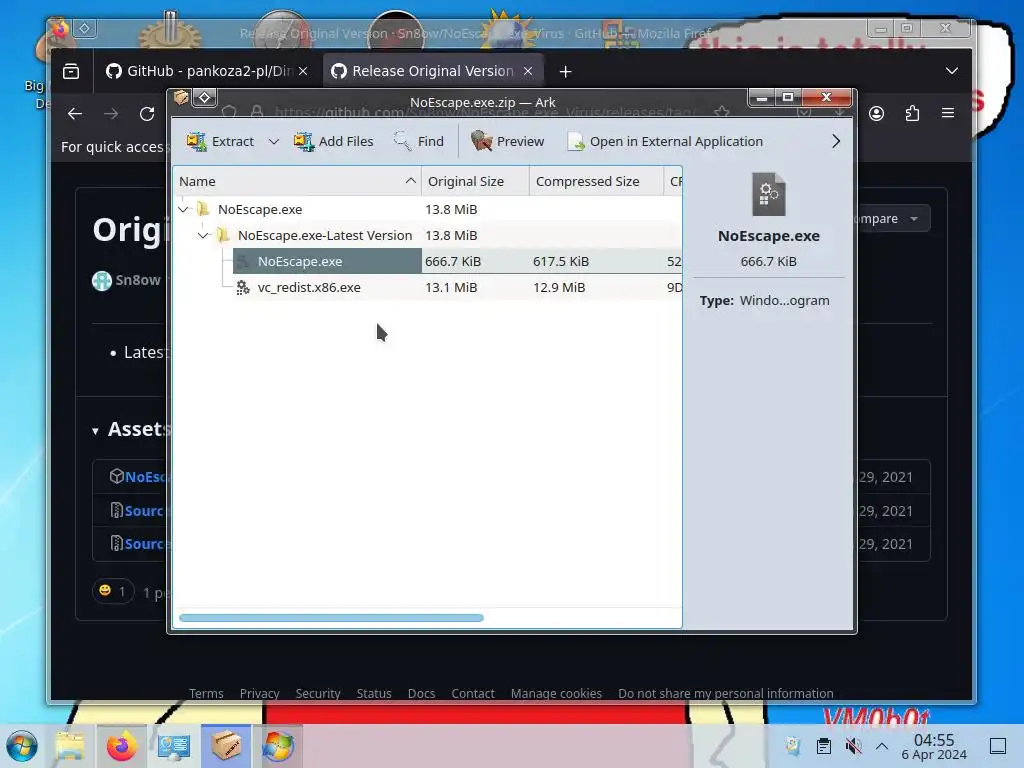Screen dimensions: 1024x768
Task: Minimize the Ark window
Action: tap(761, 97)
